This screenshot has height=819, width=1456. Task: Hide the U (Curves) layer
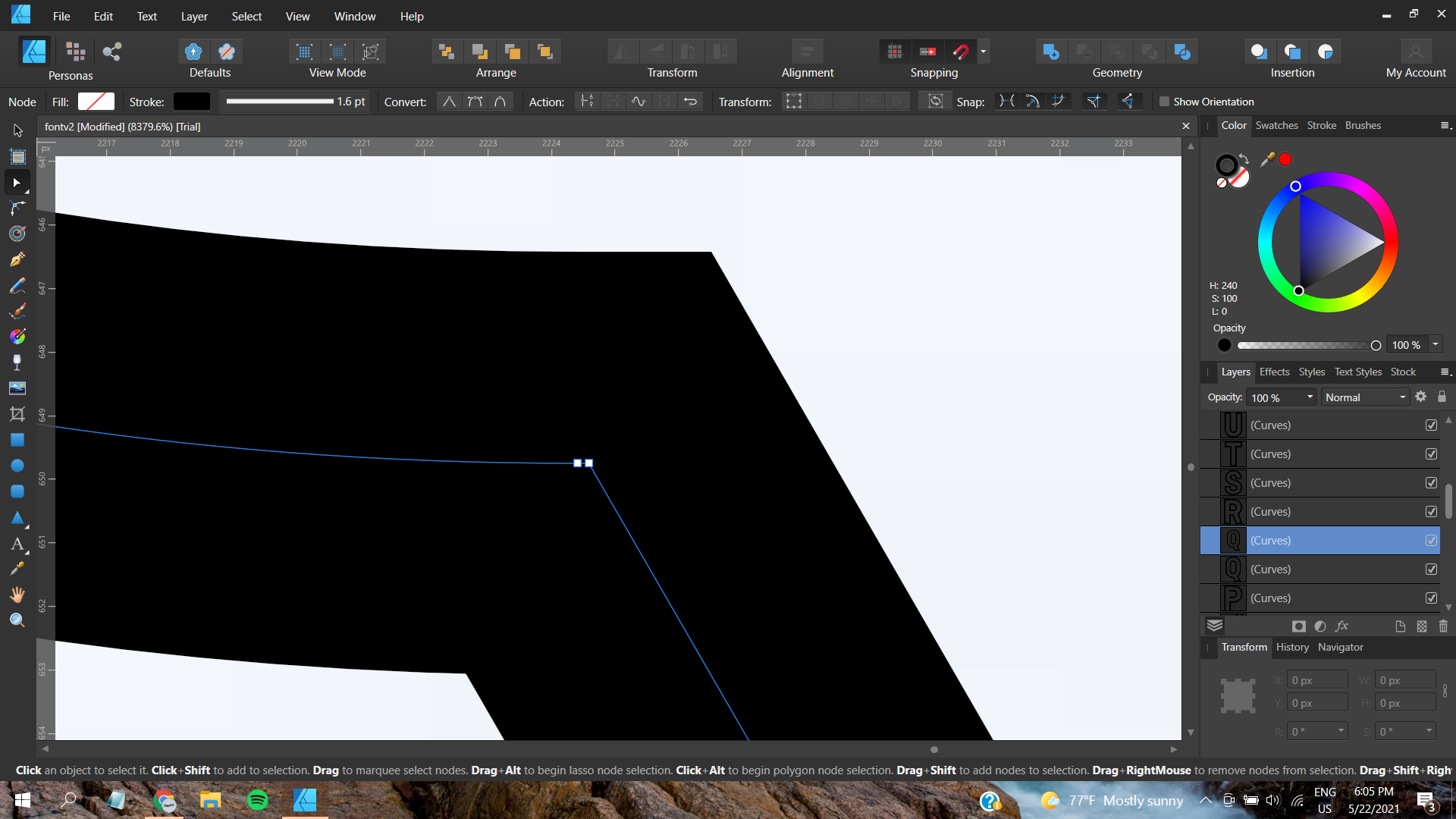coord(1431,425)
